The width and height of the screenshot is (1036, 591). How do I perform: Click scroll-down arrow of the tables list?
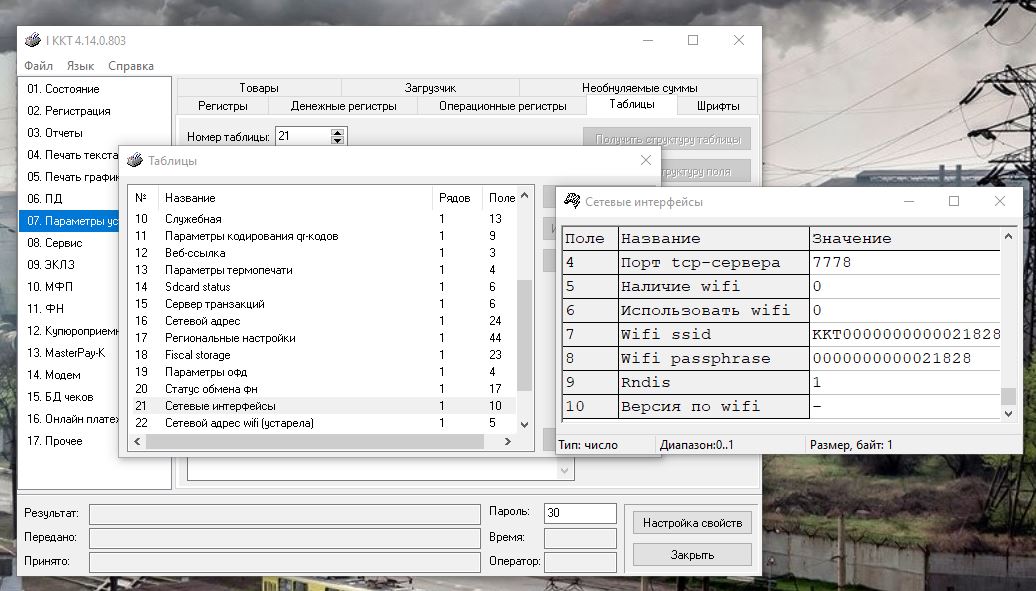click(525, 424)
